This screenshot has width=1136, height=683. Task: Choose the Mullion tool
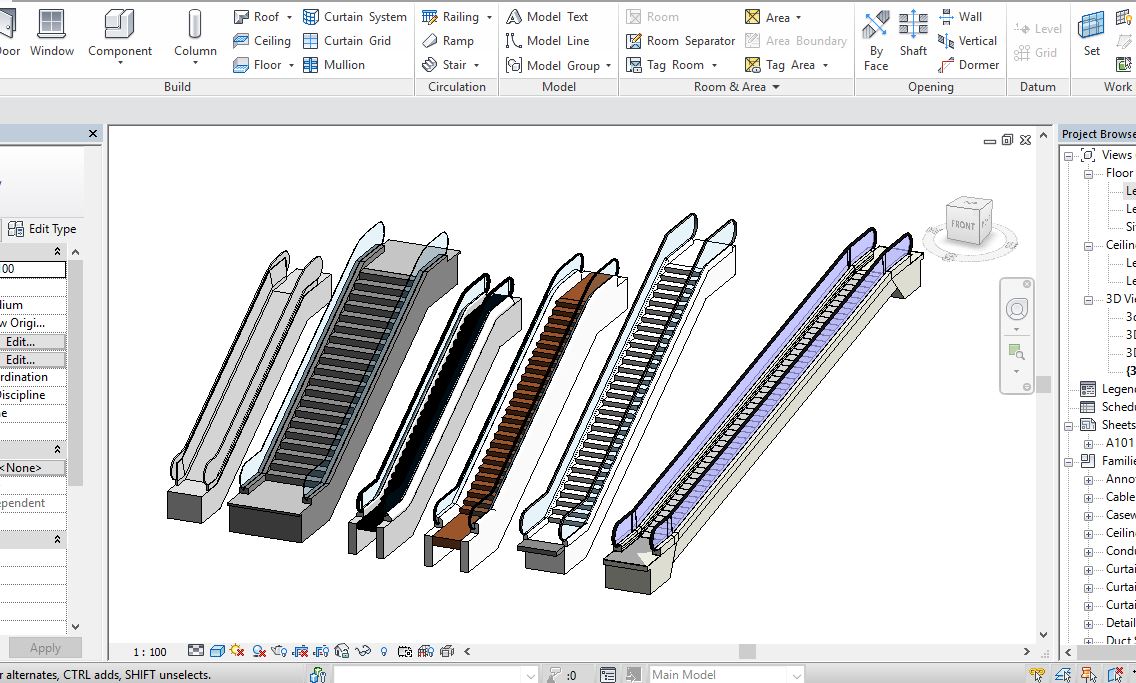click(x=333, y=65)
